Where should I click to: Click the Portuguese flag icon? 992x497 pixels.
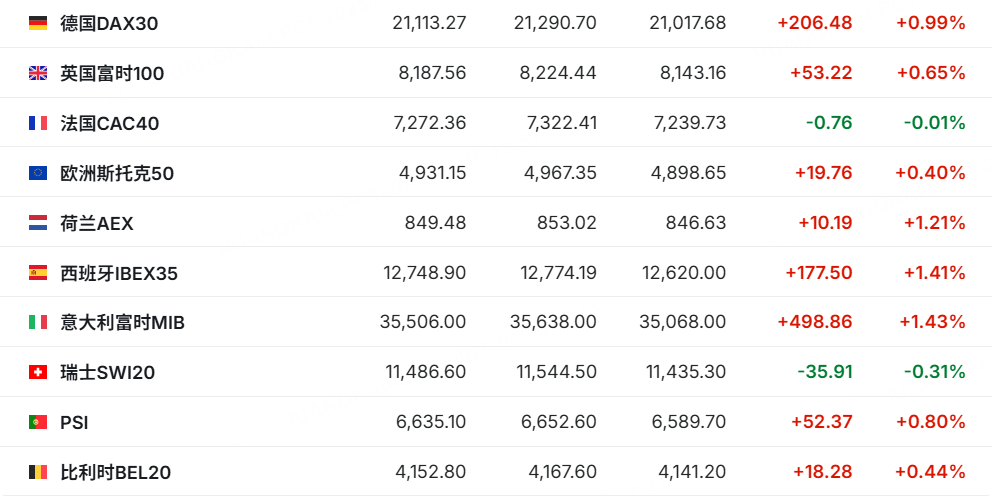[38, 422]
